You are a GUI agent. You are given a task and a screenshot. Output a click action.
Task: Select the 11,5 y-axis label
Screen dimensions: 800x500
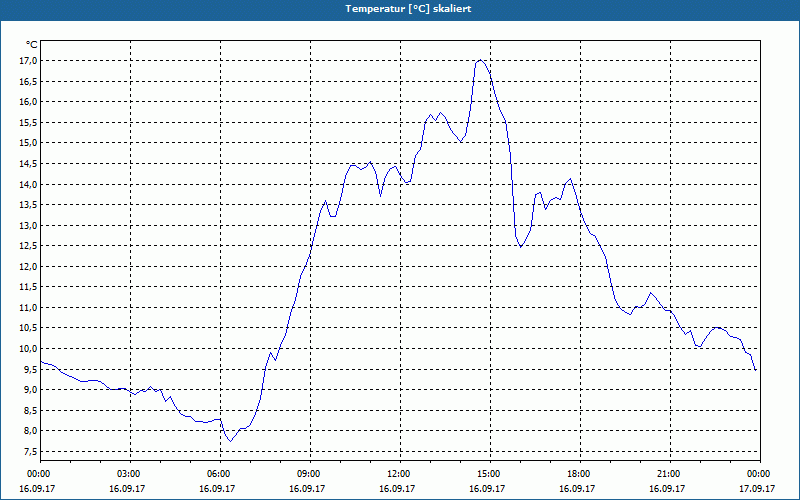(29, 287)
